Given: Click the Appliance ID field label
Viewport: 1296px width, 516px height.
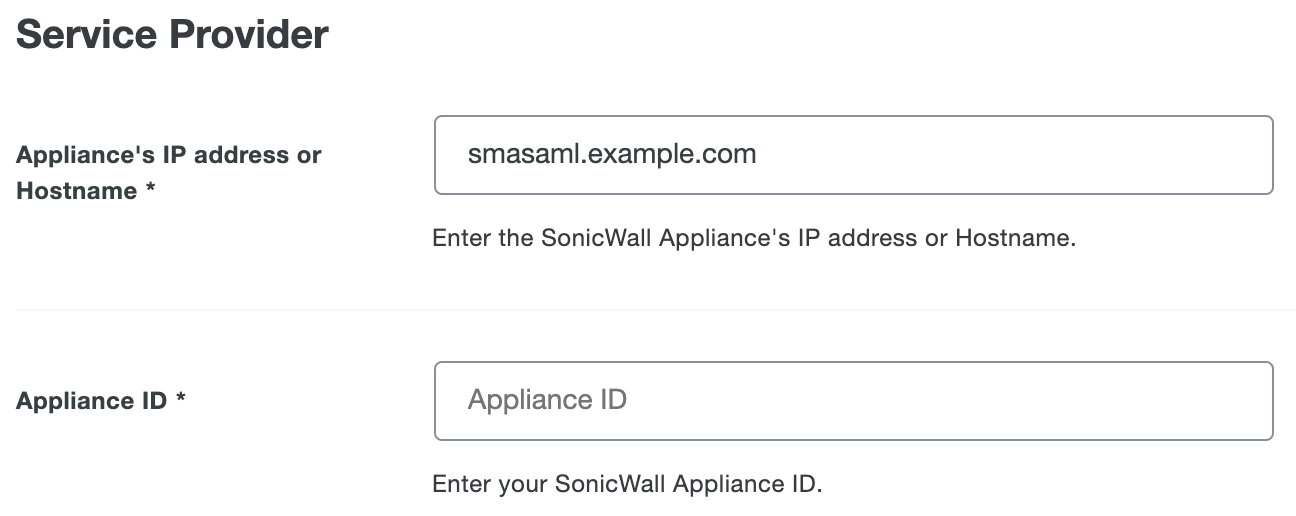Looking at the screenshot, I should tap(92, 401).
